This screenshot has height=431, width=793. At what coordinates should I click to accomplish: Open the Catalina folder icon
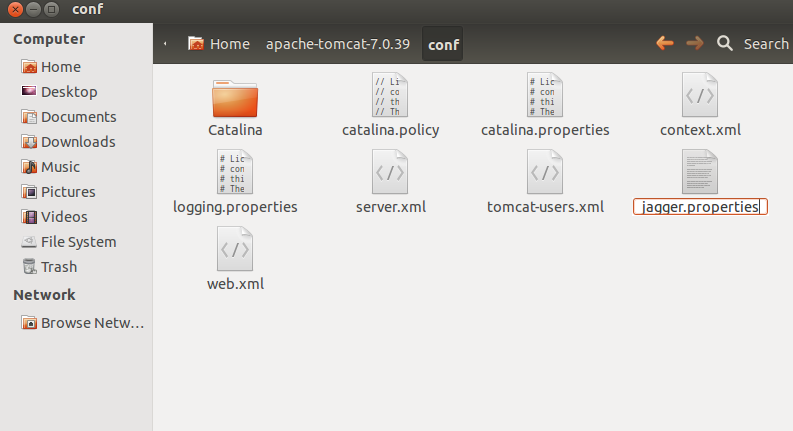point(235,99)
